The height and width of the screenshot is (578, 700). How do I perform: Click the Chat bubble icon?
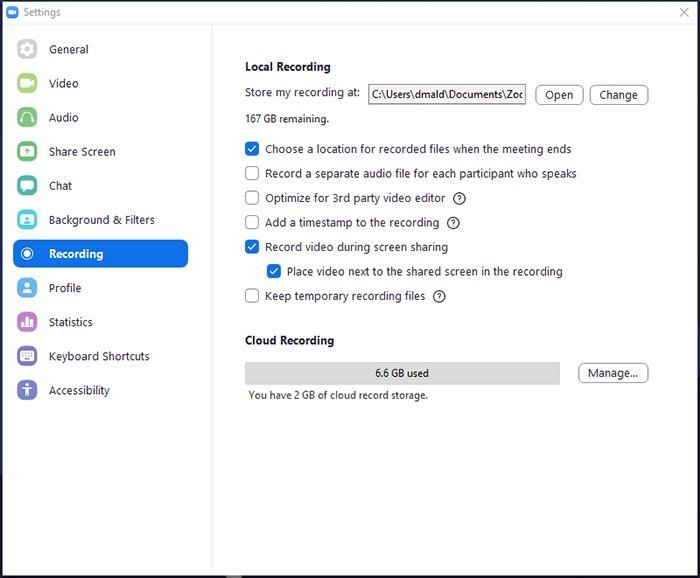coord(27,186)
